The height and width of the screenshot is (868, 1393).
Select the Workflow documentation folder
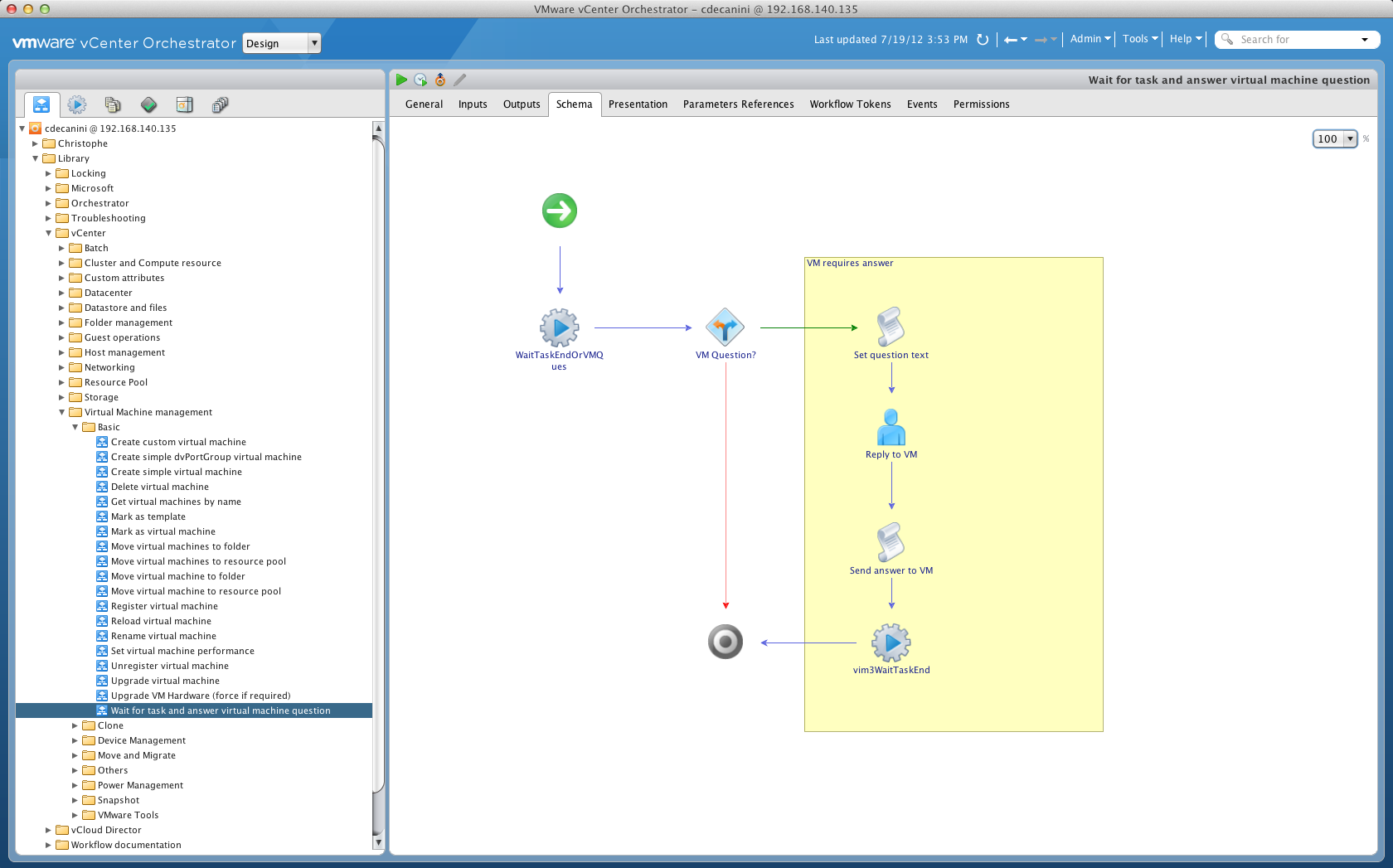[x=126, y=845]
